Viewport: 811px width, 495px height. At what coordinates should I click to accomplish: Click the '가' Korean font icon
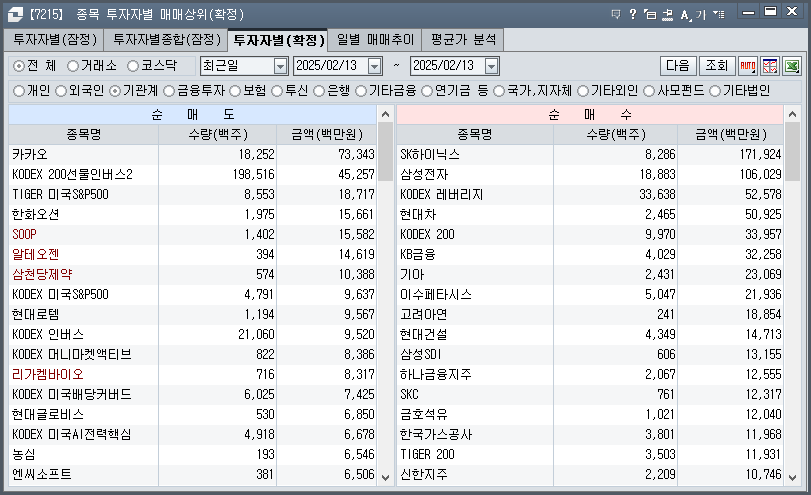pyautogui.click(x=701, y=14)
